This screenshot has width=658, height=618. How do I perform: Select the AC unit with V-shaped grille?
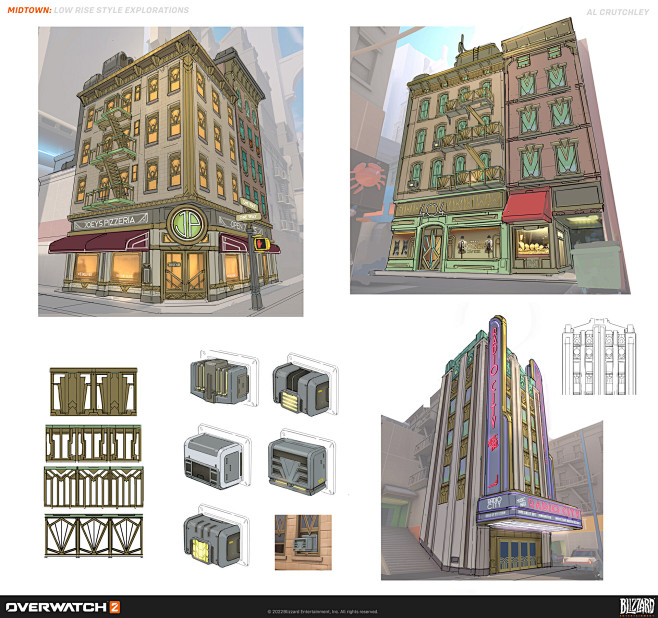(300, 462)
